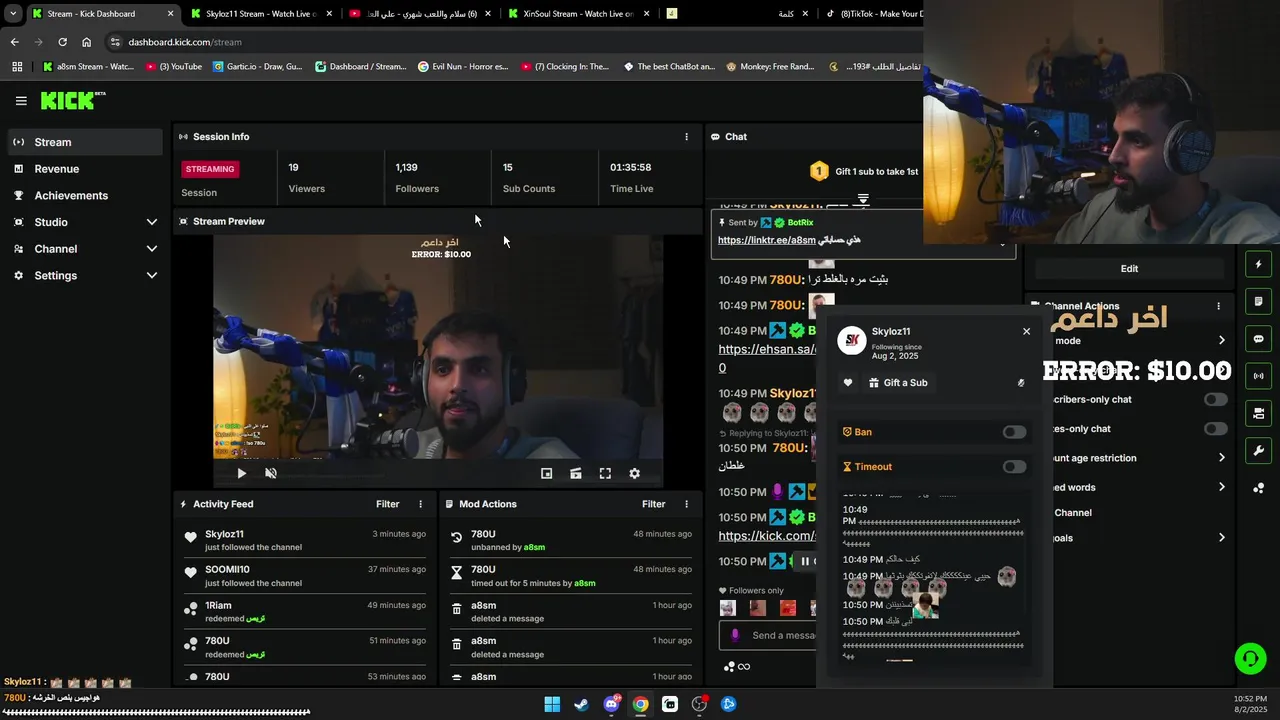Open Achievements in the sidebar
The height and width of the screenshot is (720, 1280).
[x=85, y=196]
